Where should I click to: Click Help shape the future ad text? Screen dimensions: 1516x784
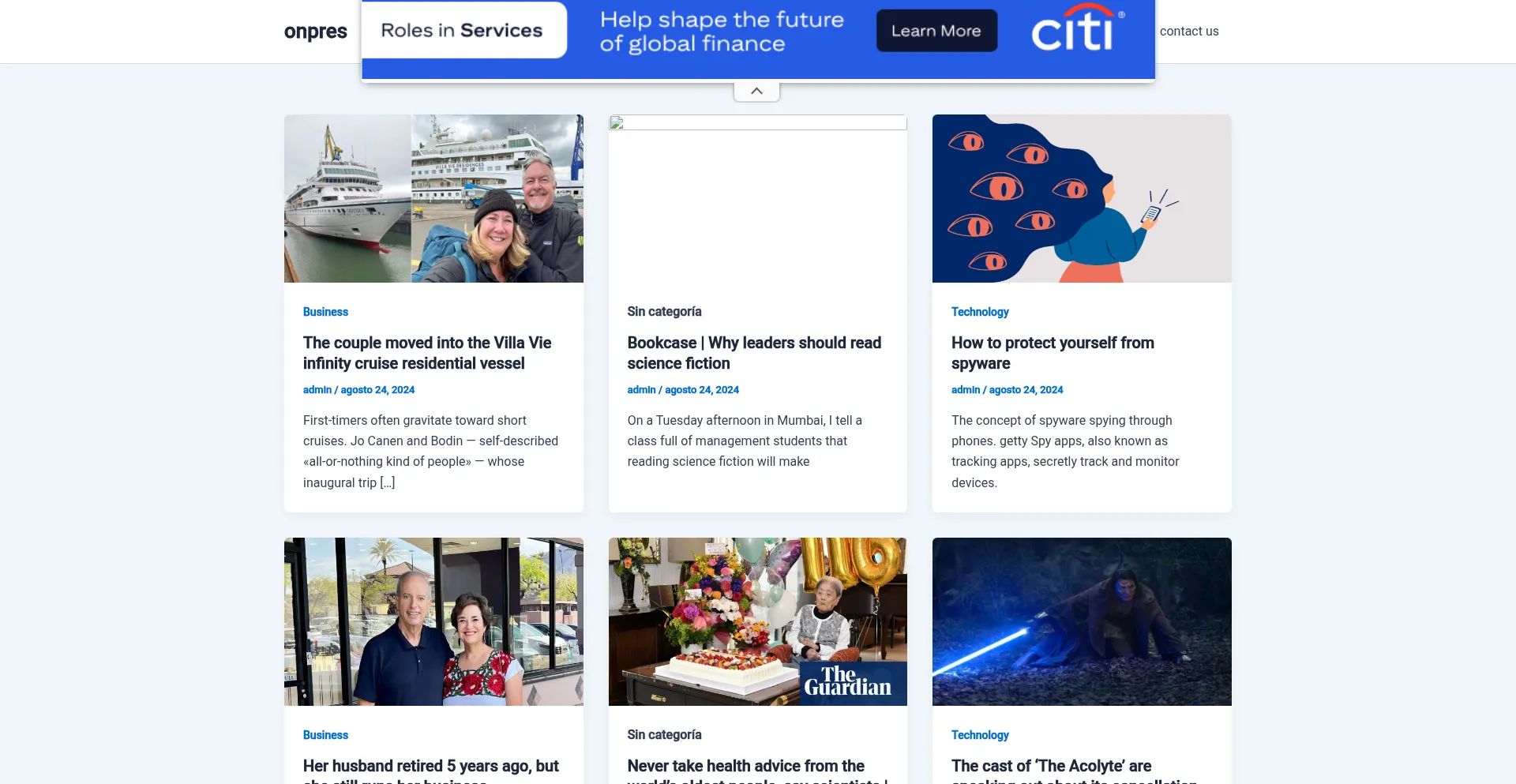point(722,32)
